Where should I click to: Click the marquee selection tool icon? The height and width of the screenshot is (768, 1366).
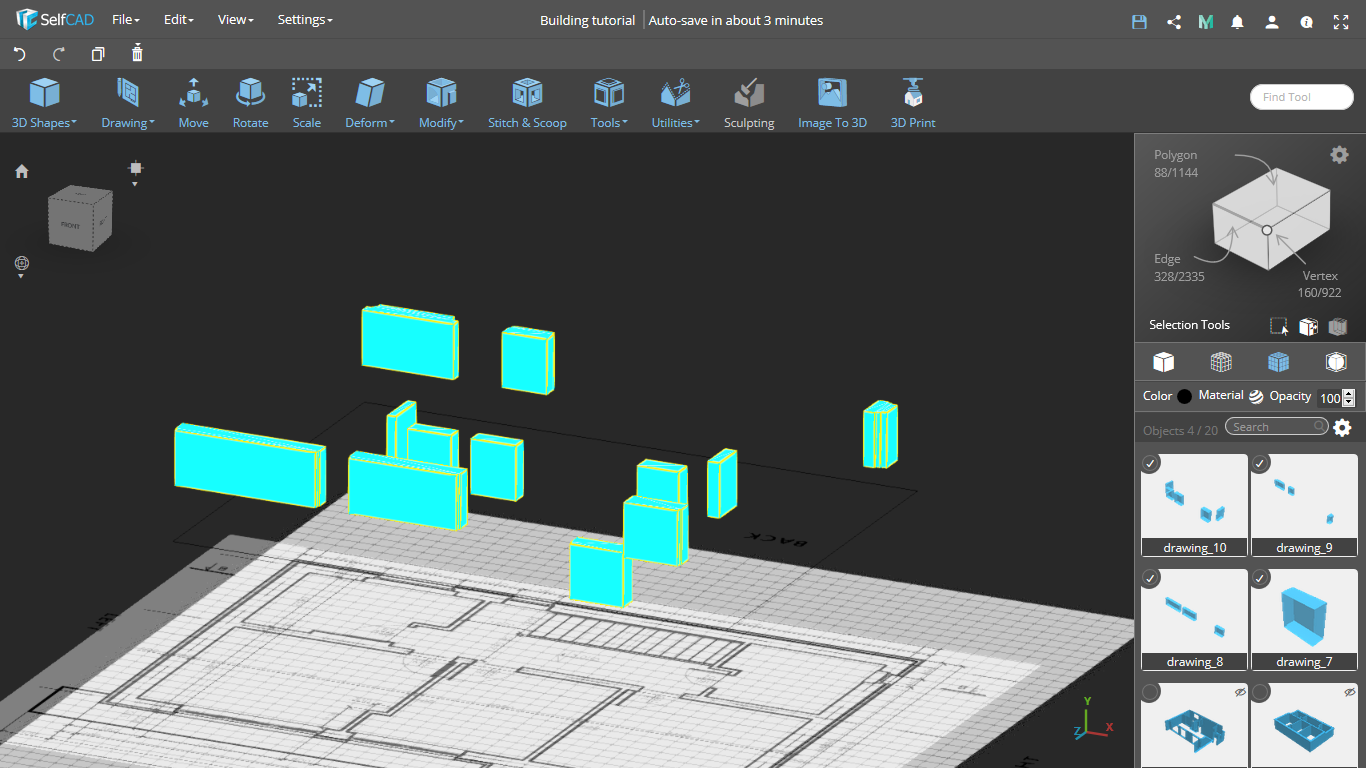(x=1279, y=326)
